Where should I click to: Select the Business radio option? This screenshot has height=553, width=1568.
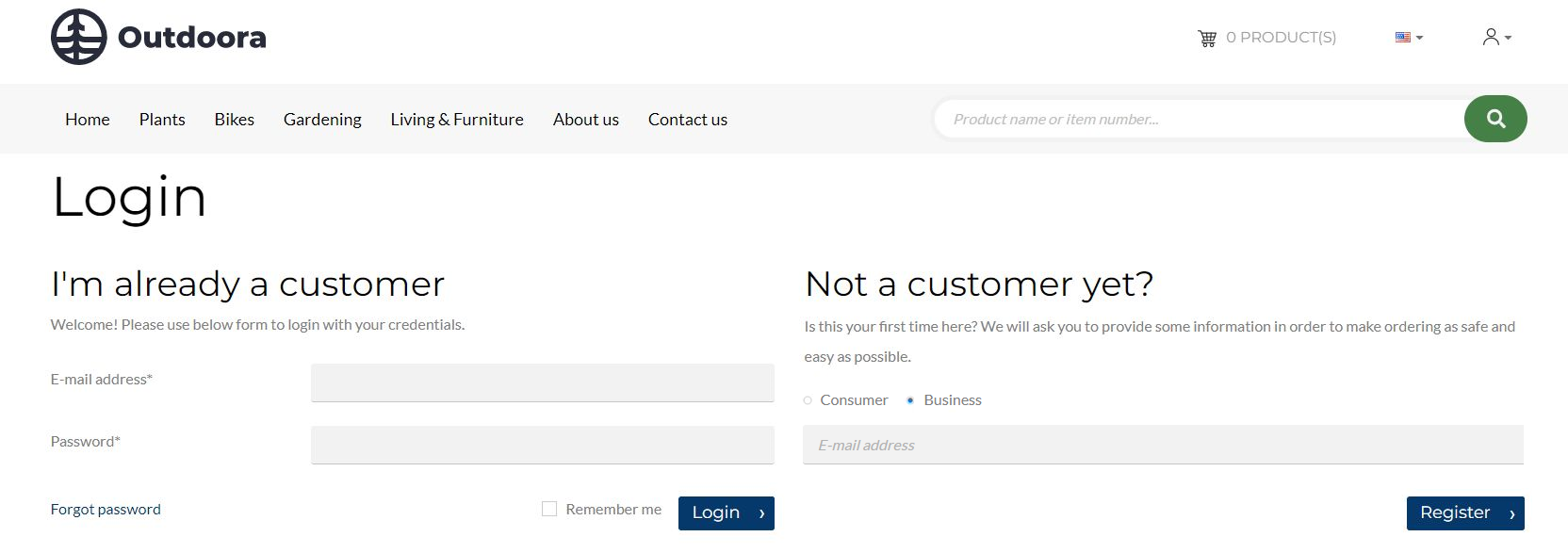pyautogui.click(x=910, y=400)
